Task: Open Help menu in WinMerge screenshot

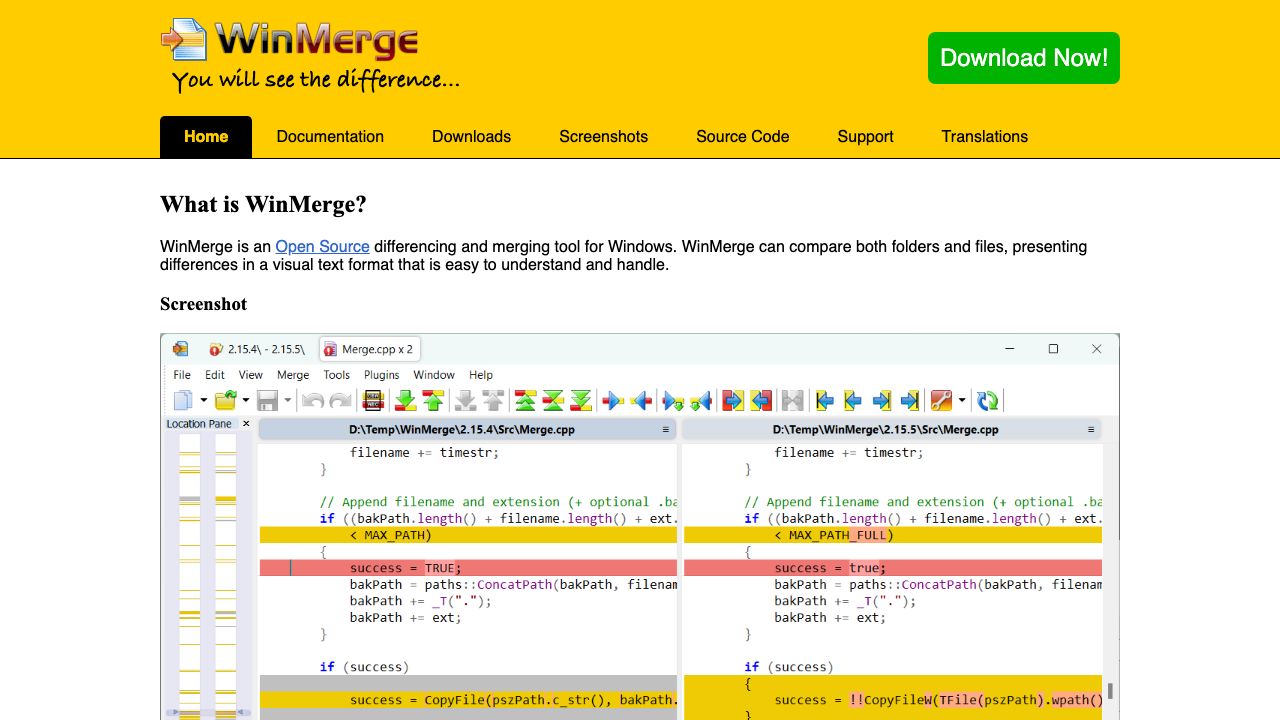Action: (x=481, y=375)
